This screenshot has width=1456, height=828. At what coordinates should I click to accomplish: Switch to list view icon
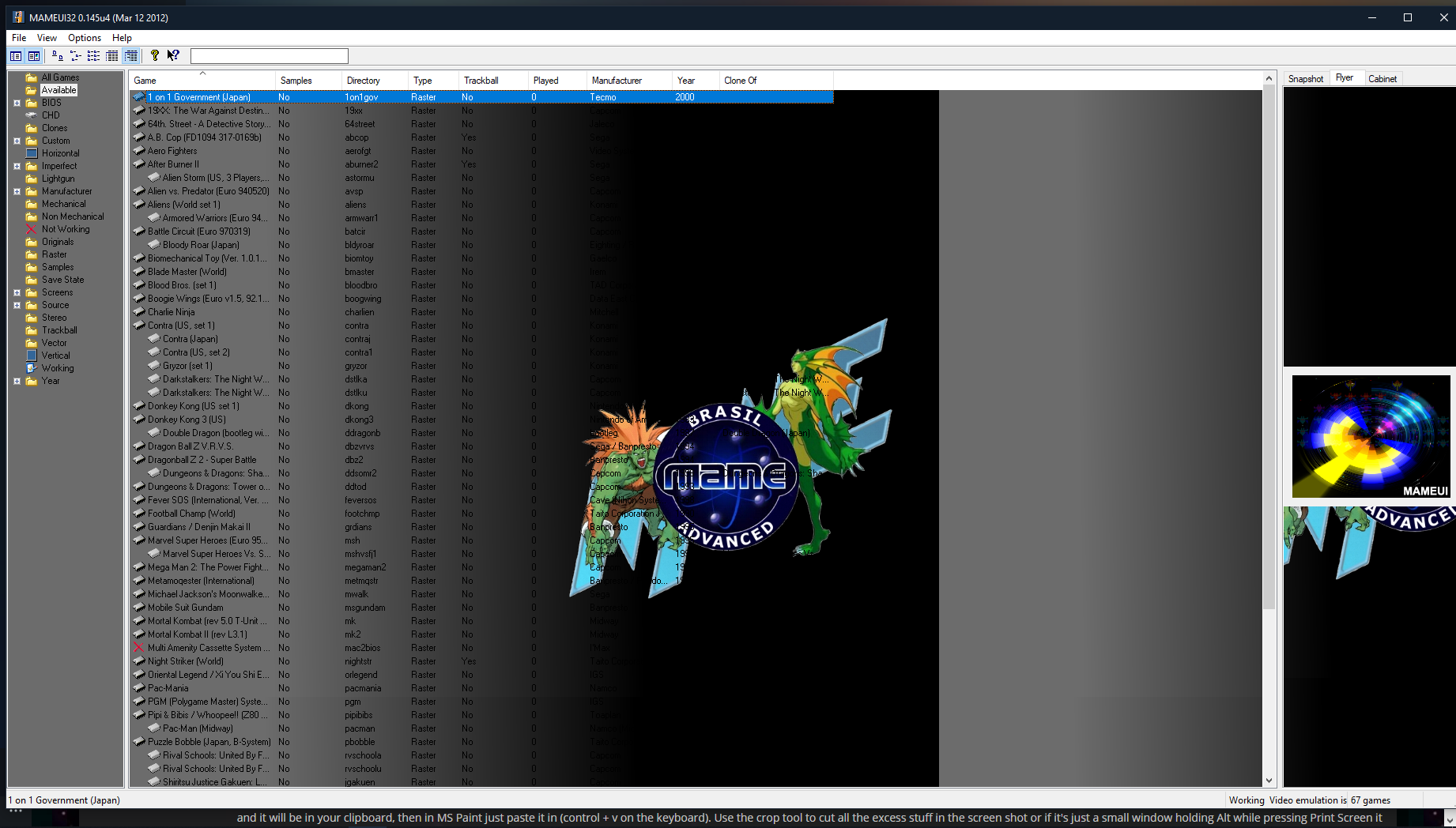tap(94, 56)
